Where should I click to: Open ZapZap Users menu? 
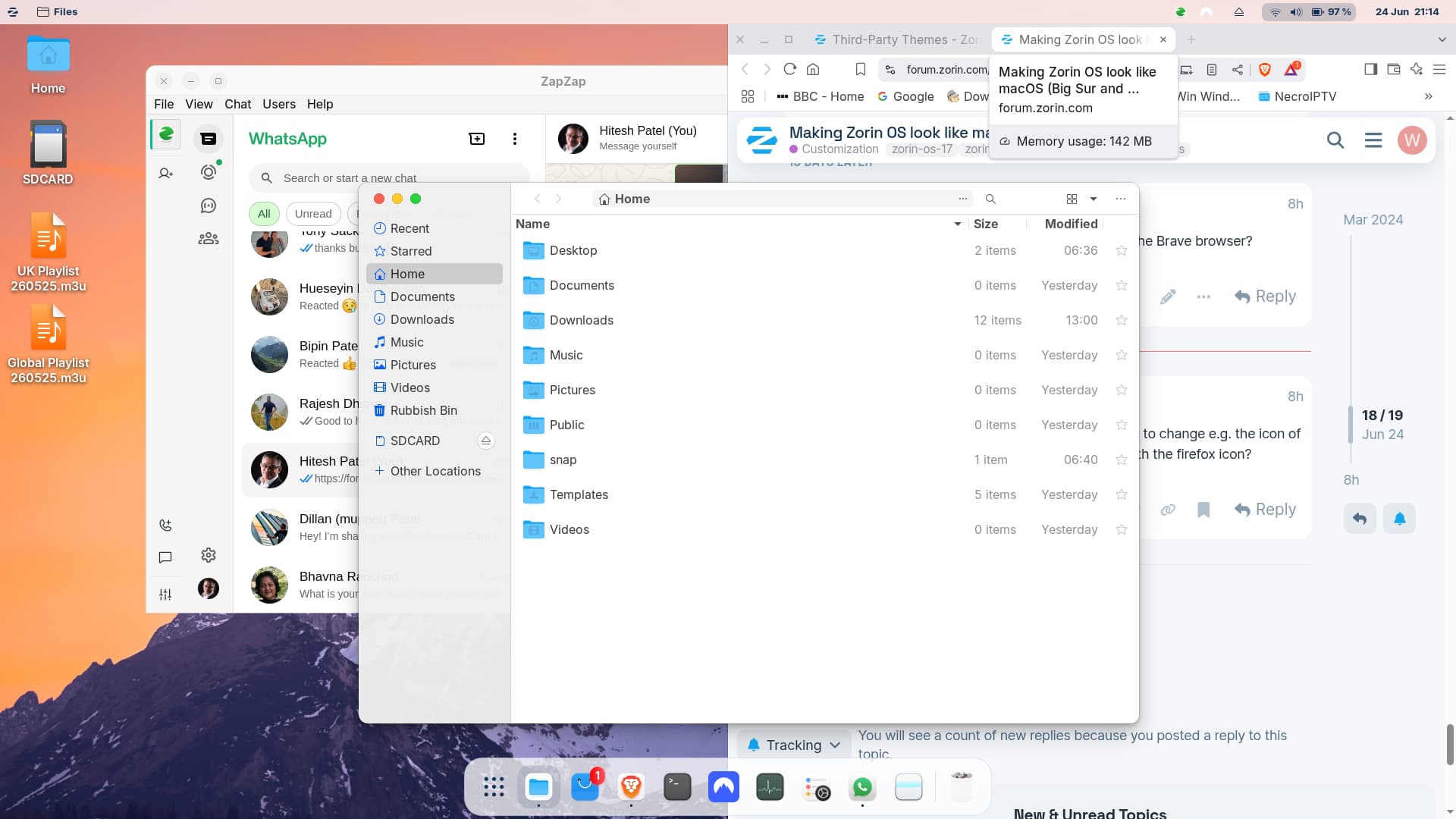(x=279, y=104)
